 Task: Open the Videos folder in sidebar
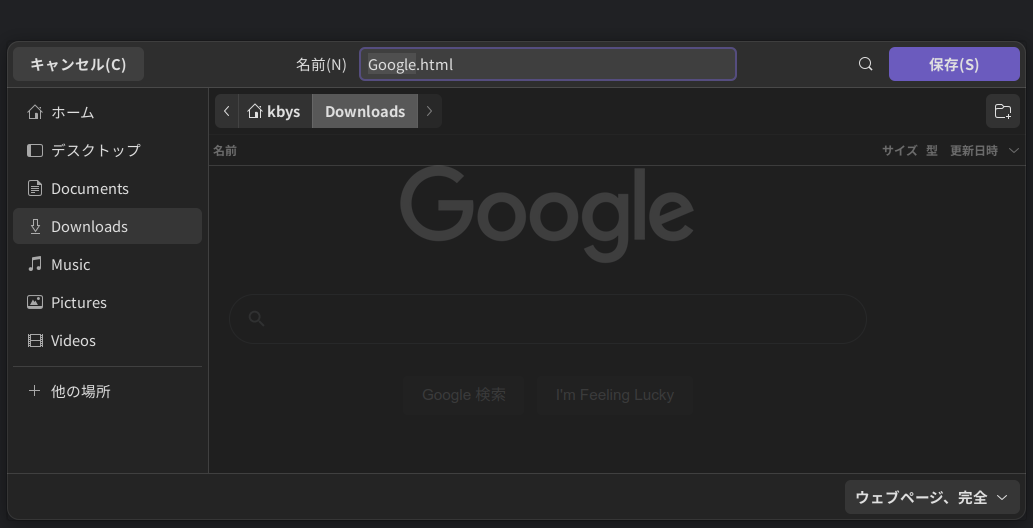(x=107, y=341)
